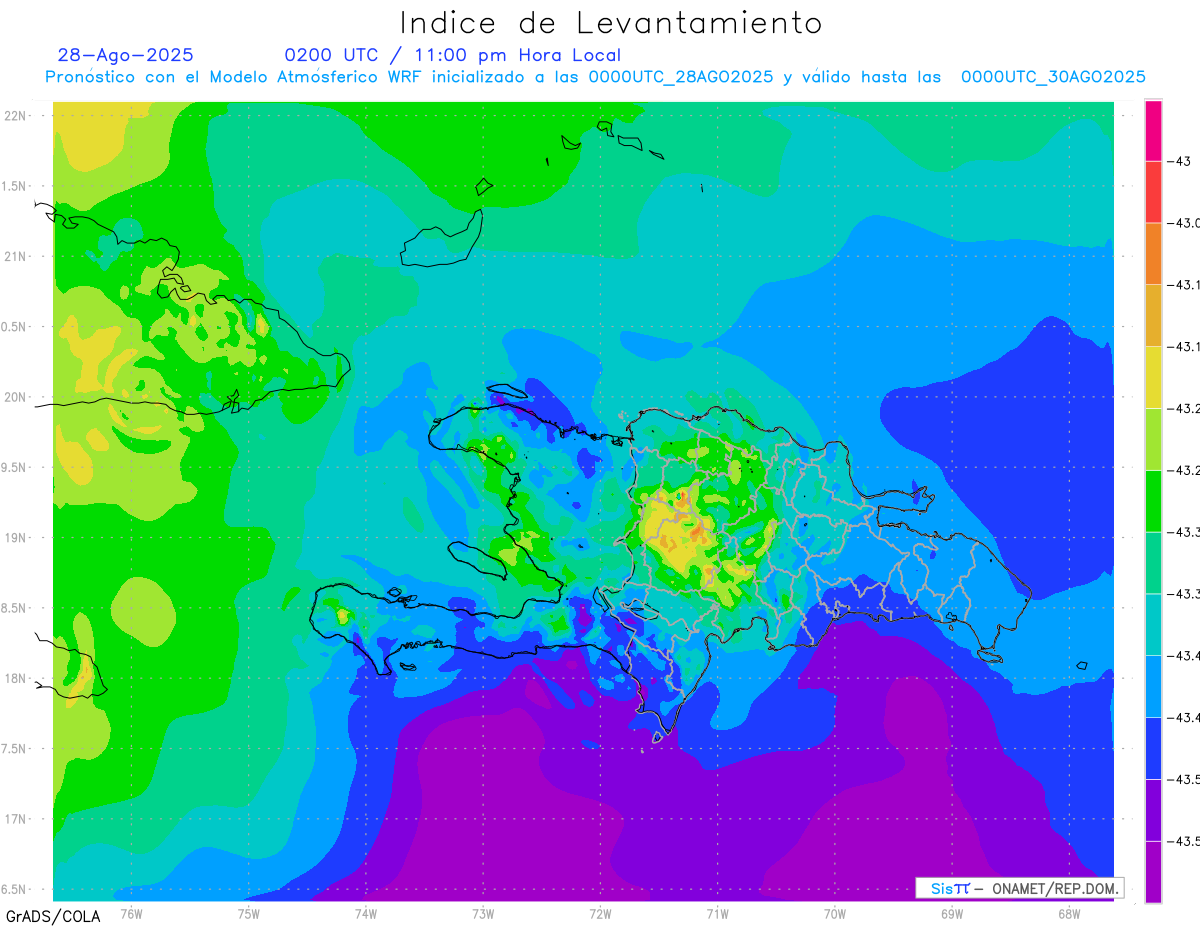Pick the bright yellow legend swatch

pos(1153,378)
